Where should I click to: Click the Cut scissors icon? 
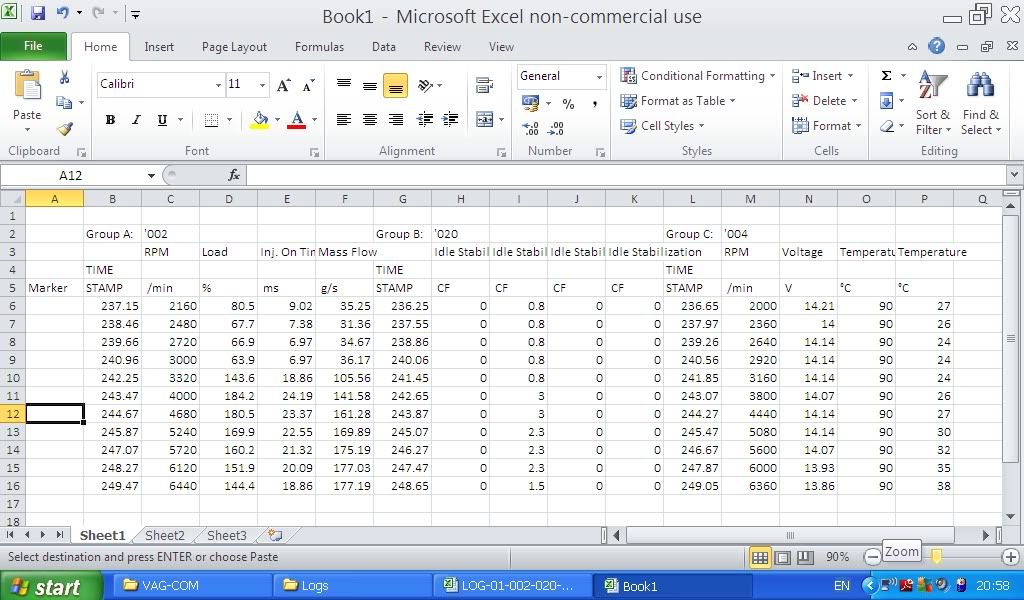(x=64, y=77)
